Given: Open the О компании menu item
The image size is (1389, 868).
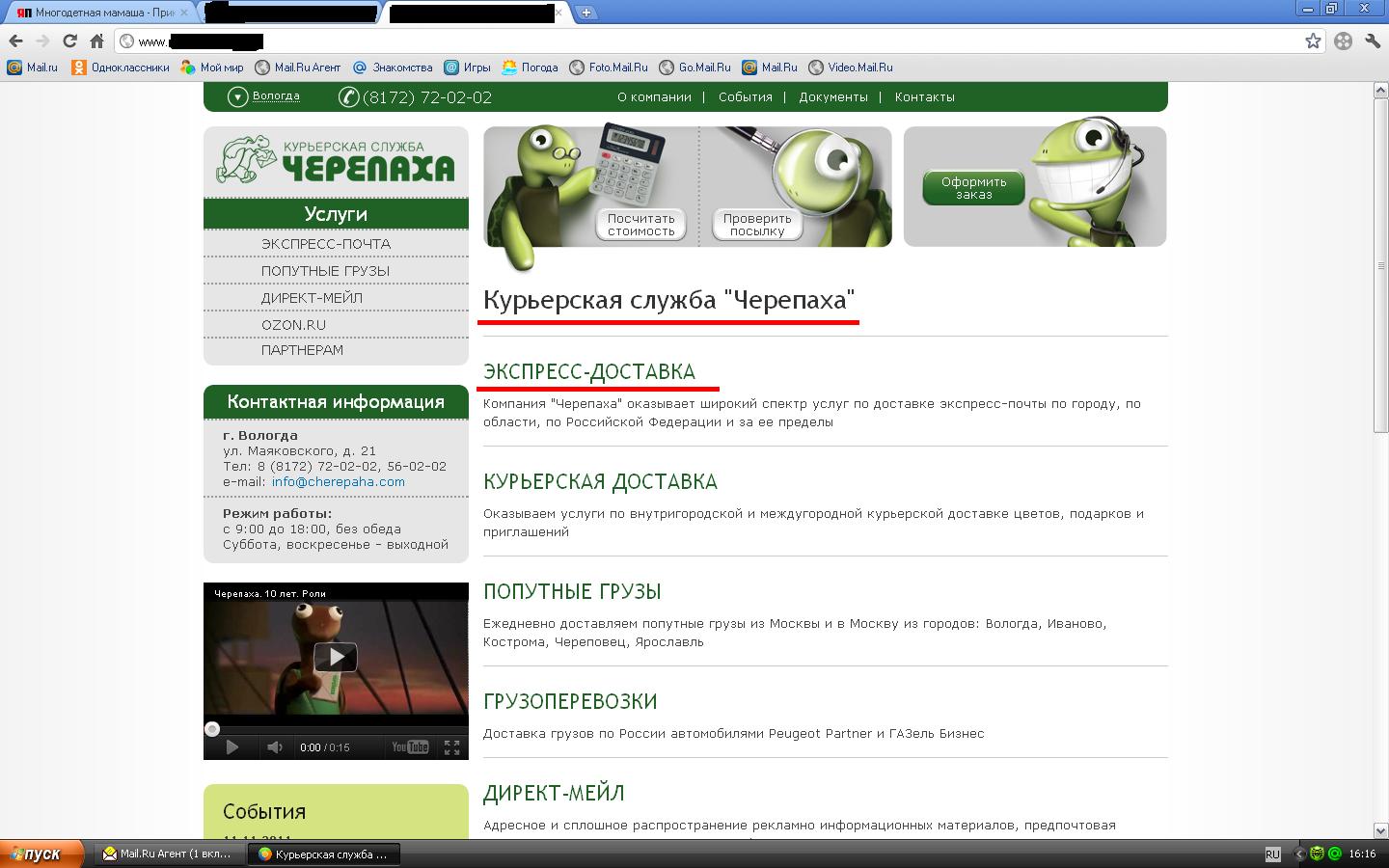Looking at the screenshot, I should (x=654, y=97).
